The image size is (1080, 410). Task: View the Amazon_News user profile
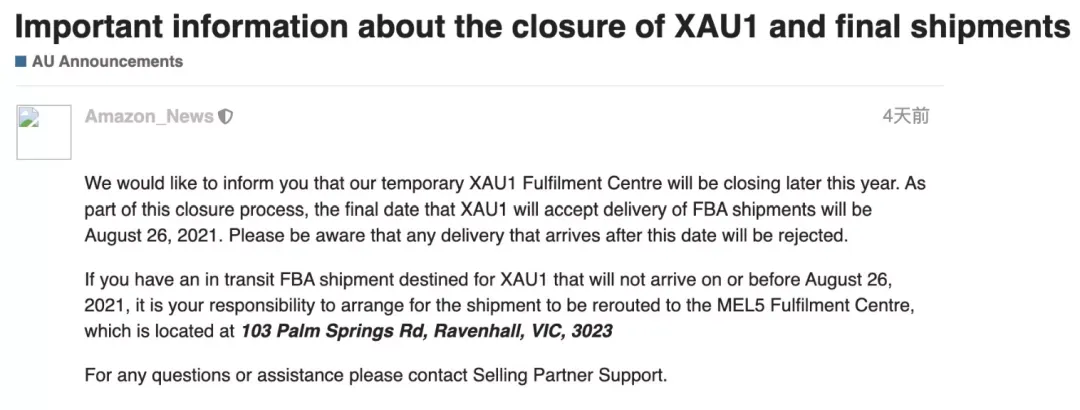pos(149,117)
